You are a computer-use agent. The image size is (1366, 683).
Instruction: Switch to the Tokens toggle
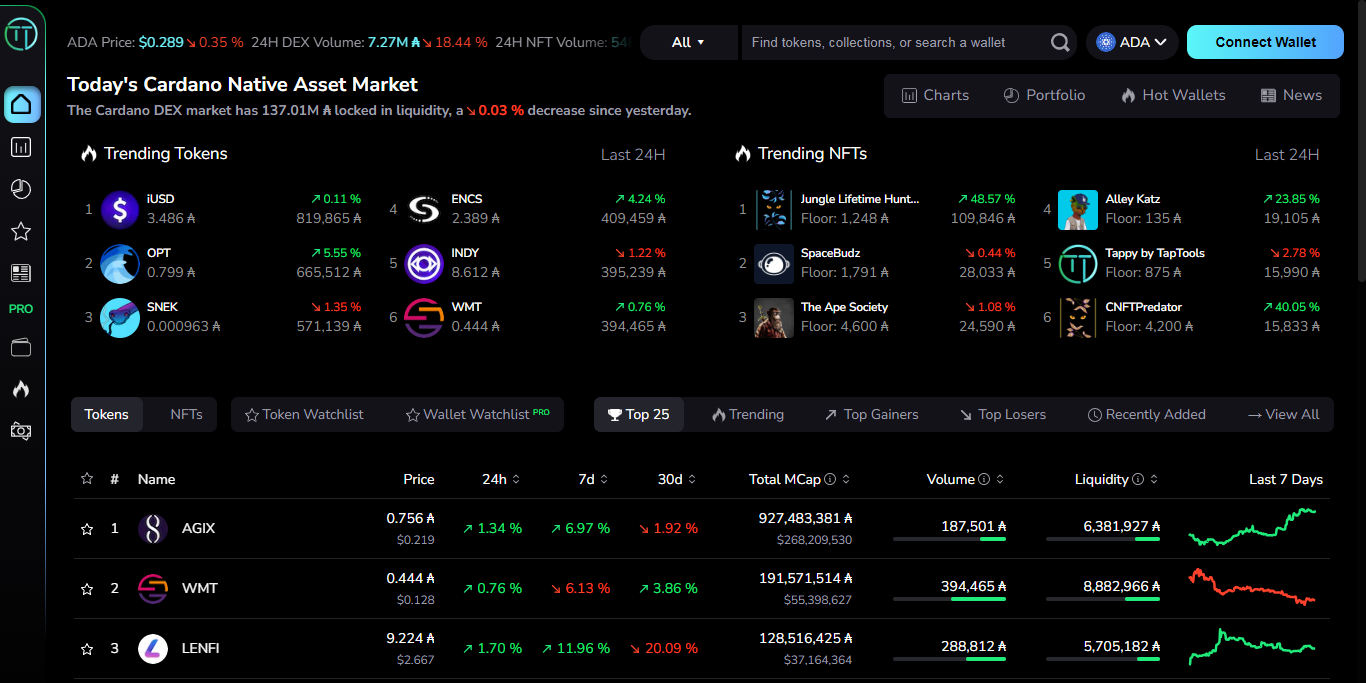click(x=107, y=414)
